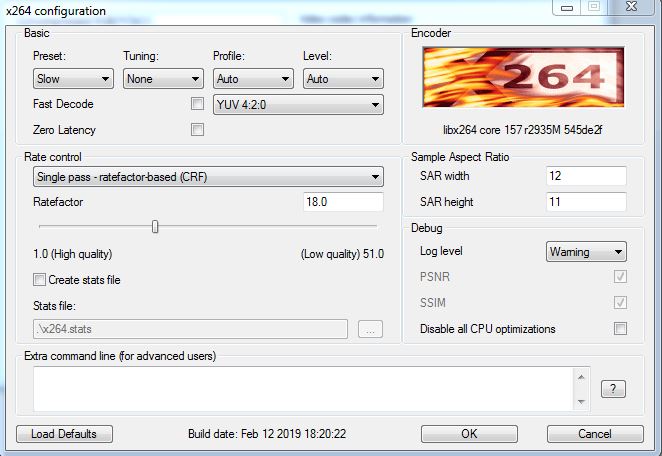Toggle the PSNR checkbox
The height and width of the screenshot is (456, 662).
pyautogui.click(x=620, y=277)
